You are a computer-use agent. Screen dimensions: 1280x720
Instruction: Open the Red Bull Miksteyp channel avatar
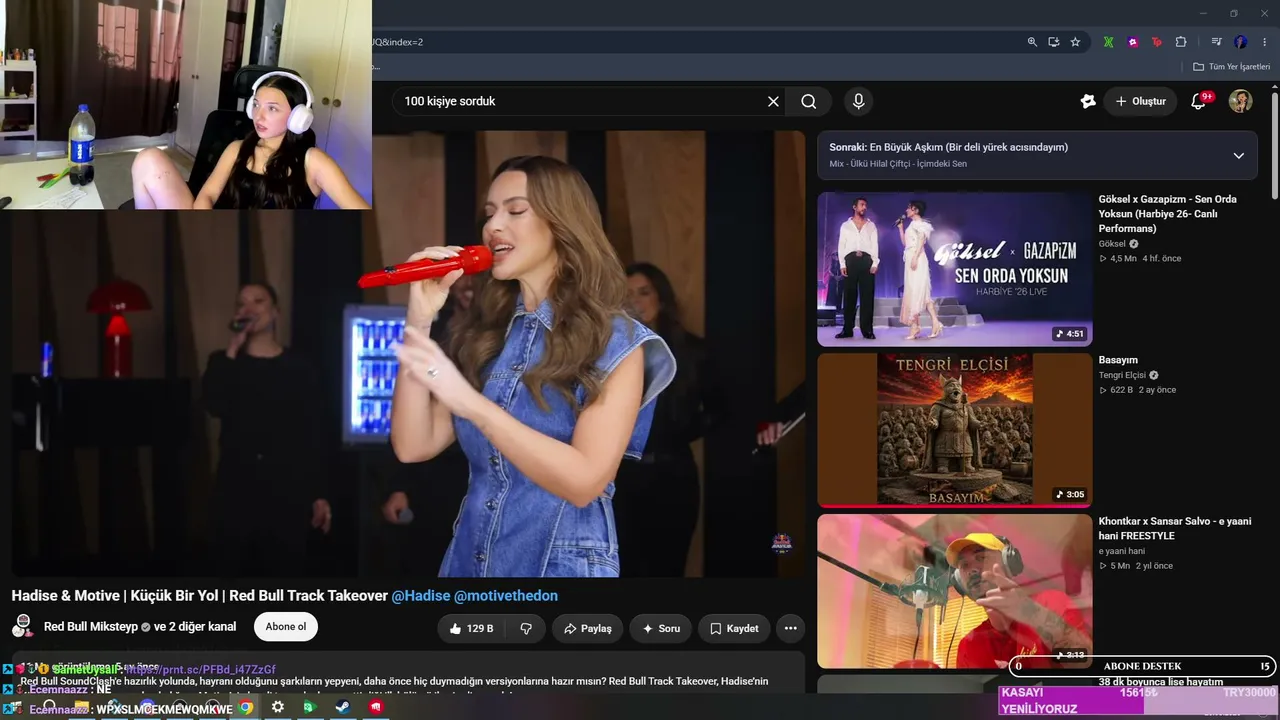pyautogui.click(x=22, y=627)
